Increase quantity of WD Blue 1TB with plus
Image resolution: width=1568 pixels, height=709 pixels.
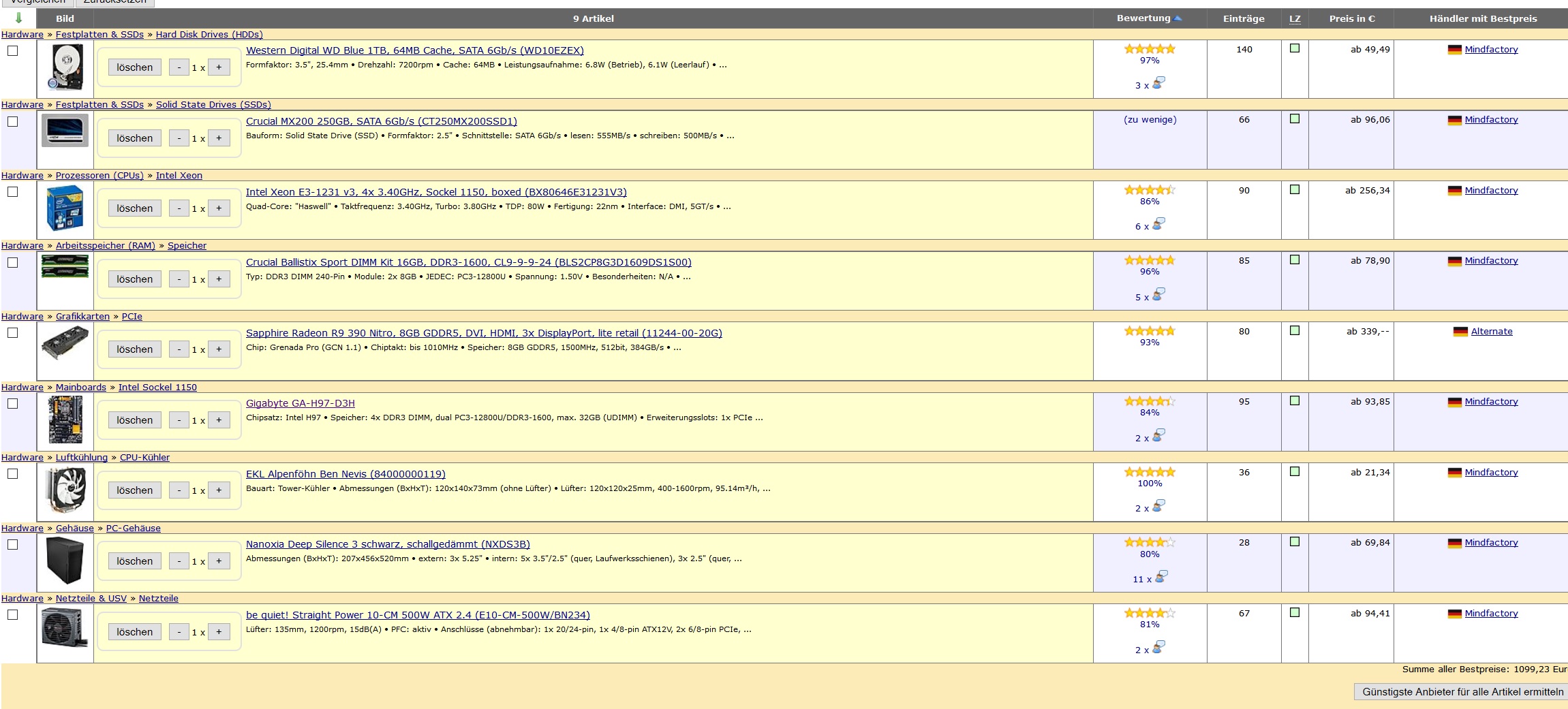(x=219, y=67)
